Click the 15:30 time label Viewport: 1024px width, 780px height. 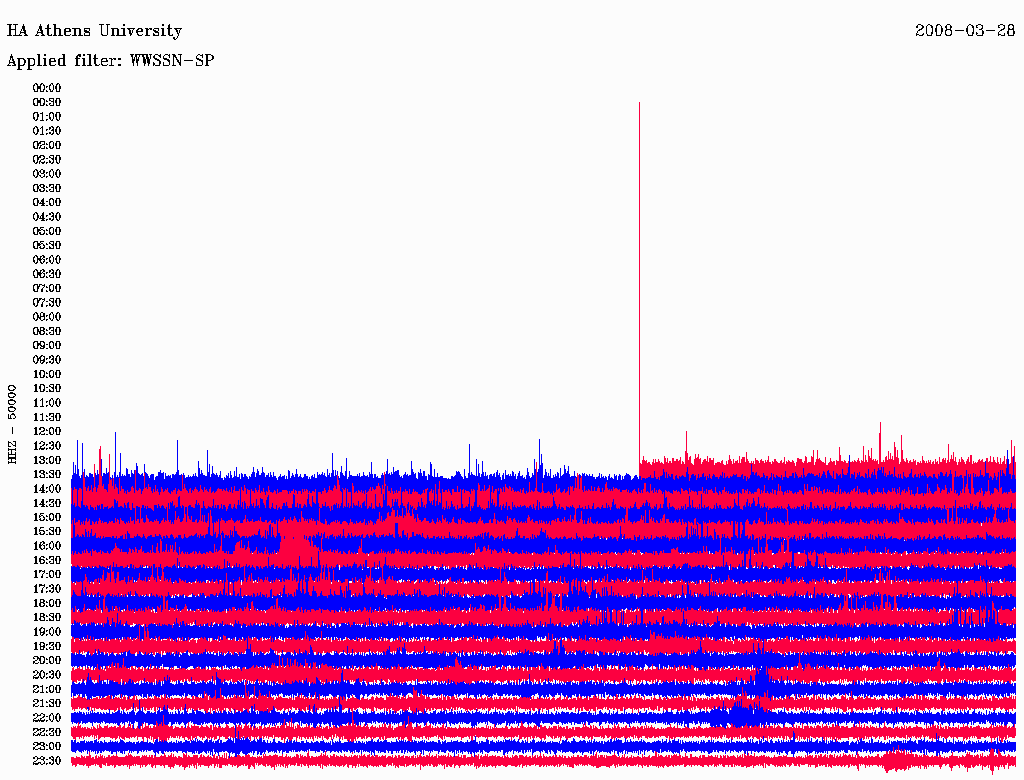pyautogui.click(x=47, y=532)
